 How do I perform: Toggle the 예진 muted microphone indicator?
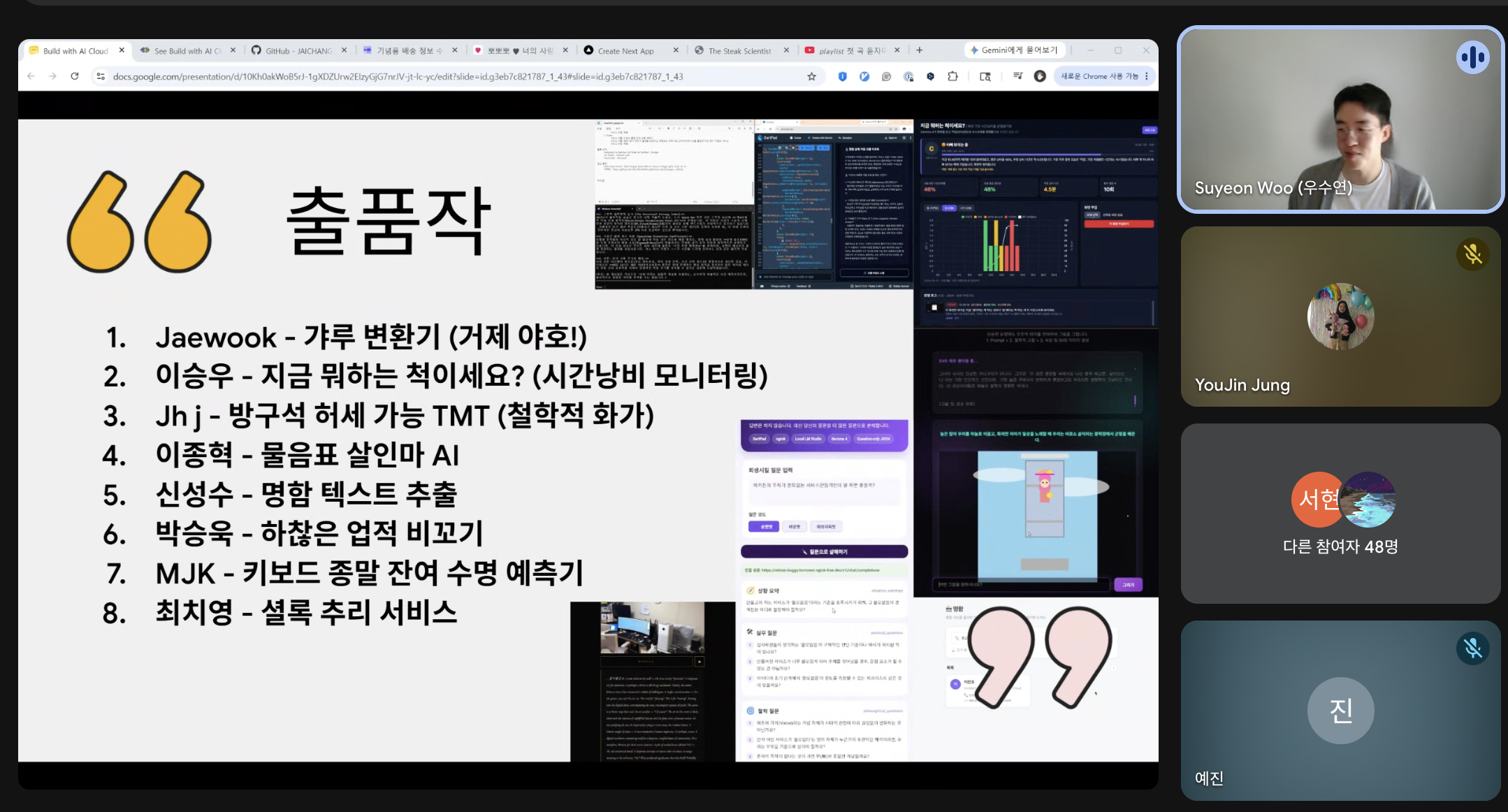coord(1472,648)
